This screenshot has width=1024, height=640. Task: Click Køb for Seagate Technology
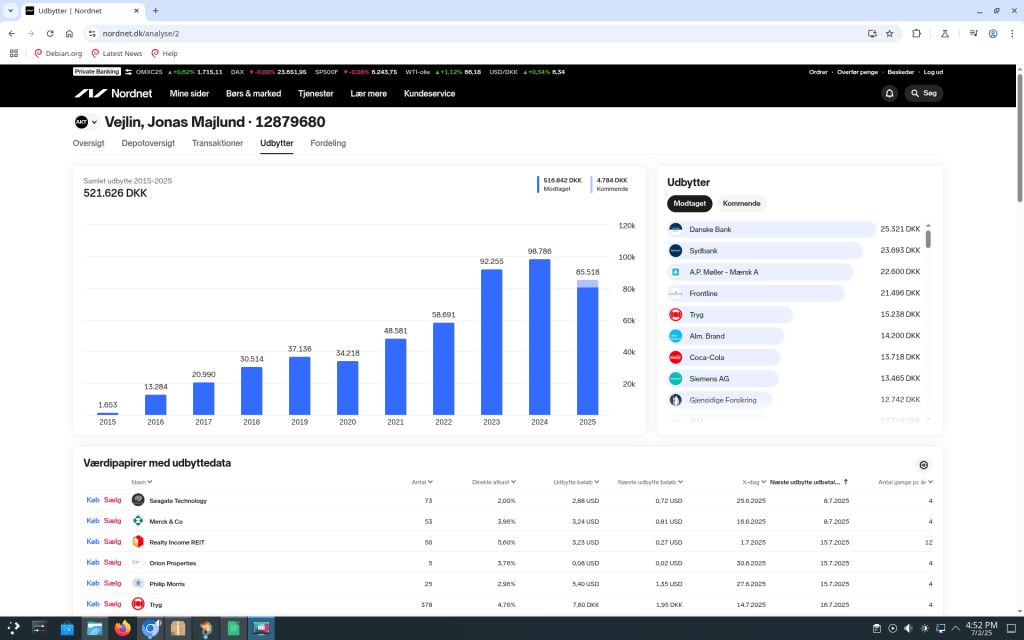(x=93, y=500)
